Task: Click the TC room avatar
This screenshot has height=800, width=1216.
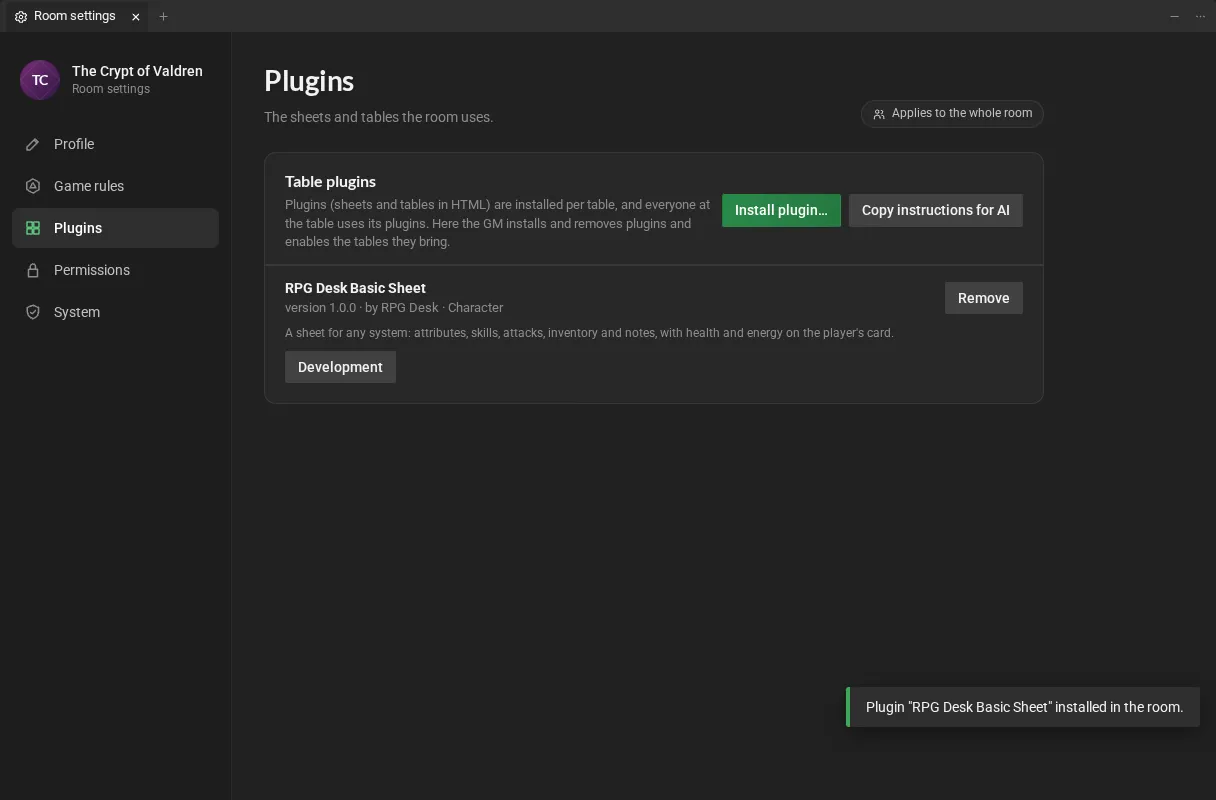Action: click(x=40, y=80)
